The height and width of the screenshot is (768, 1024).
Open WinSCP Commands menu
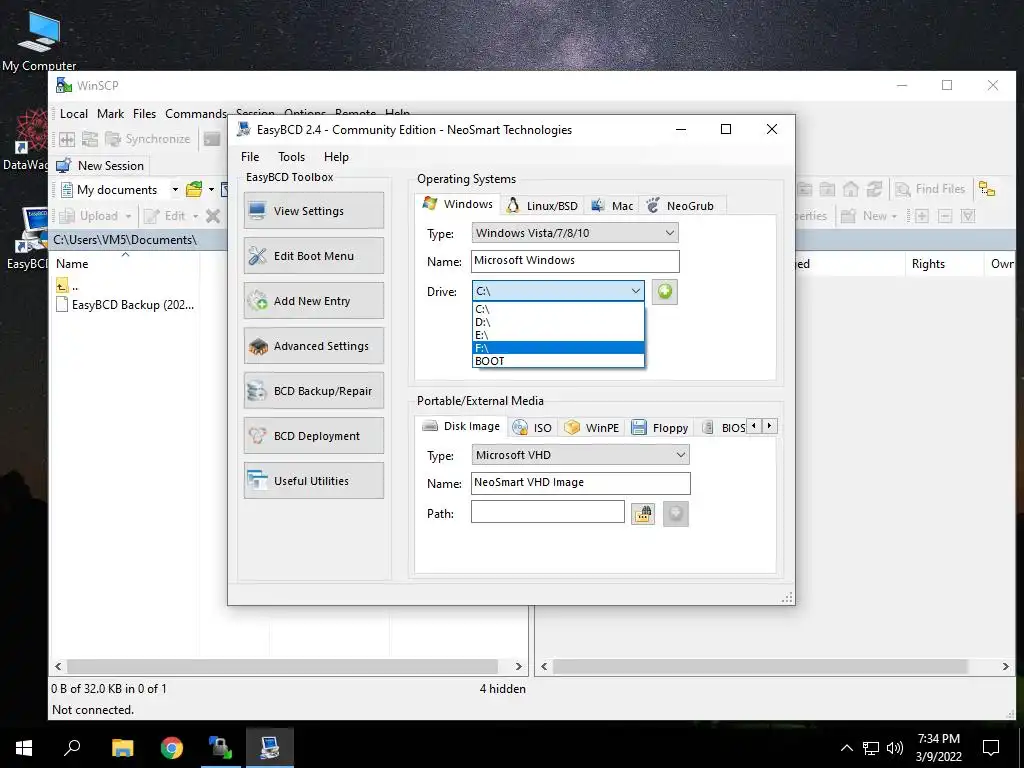tap(195, 114)
